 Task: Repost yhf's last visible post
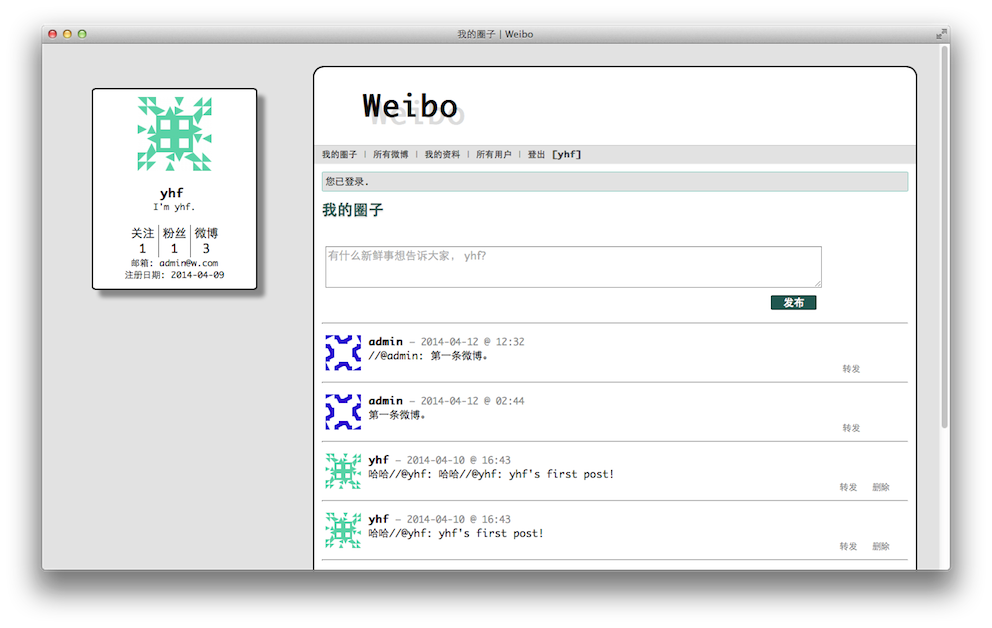pyautogui.click(x=848, y=546)
